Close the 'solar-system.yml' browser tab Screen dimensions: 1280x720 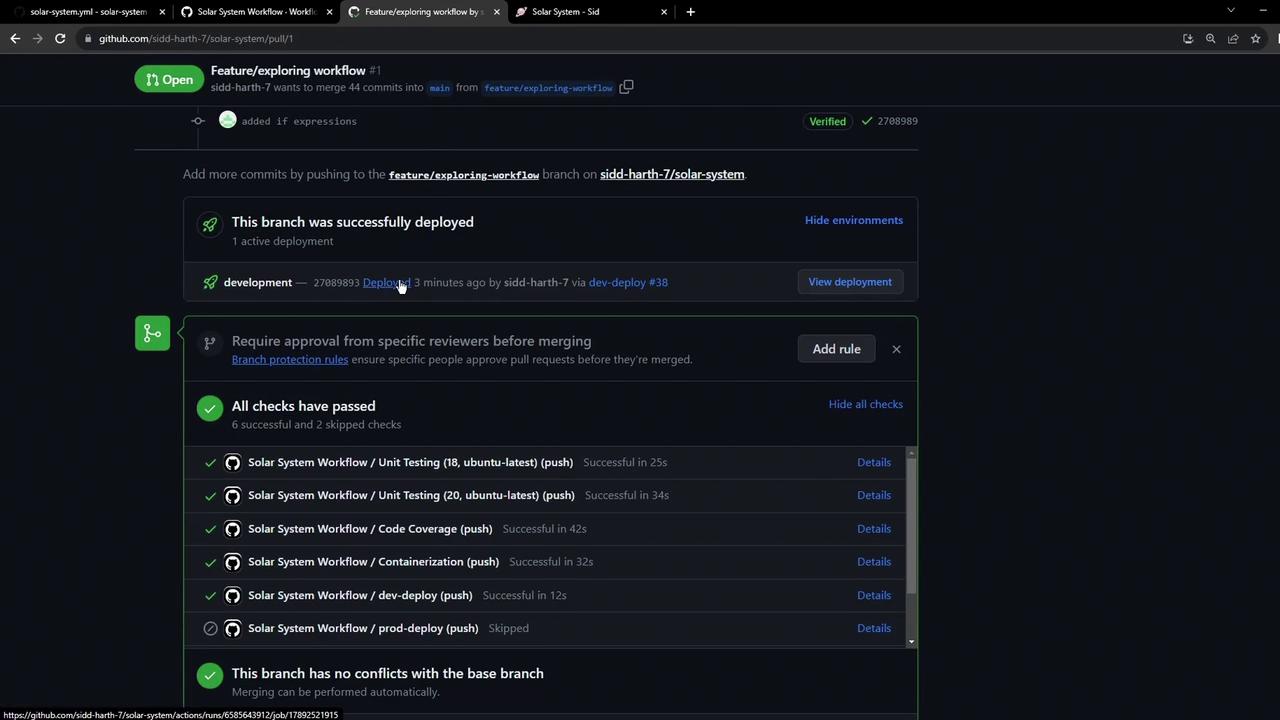pos(162,12)
